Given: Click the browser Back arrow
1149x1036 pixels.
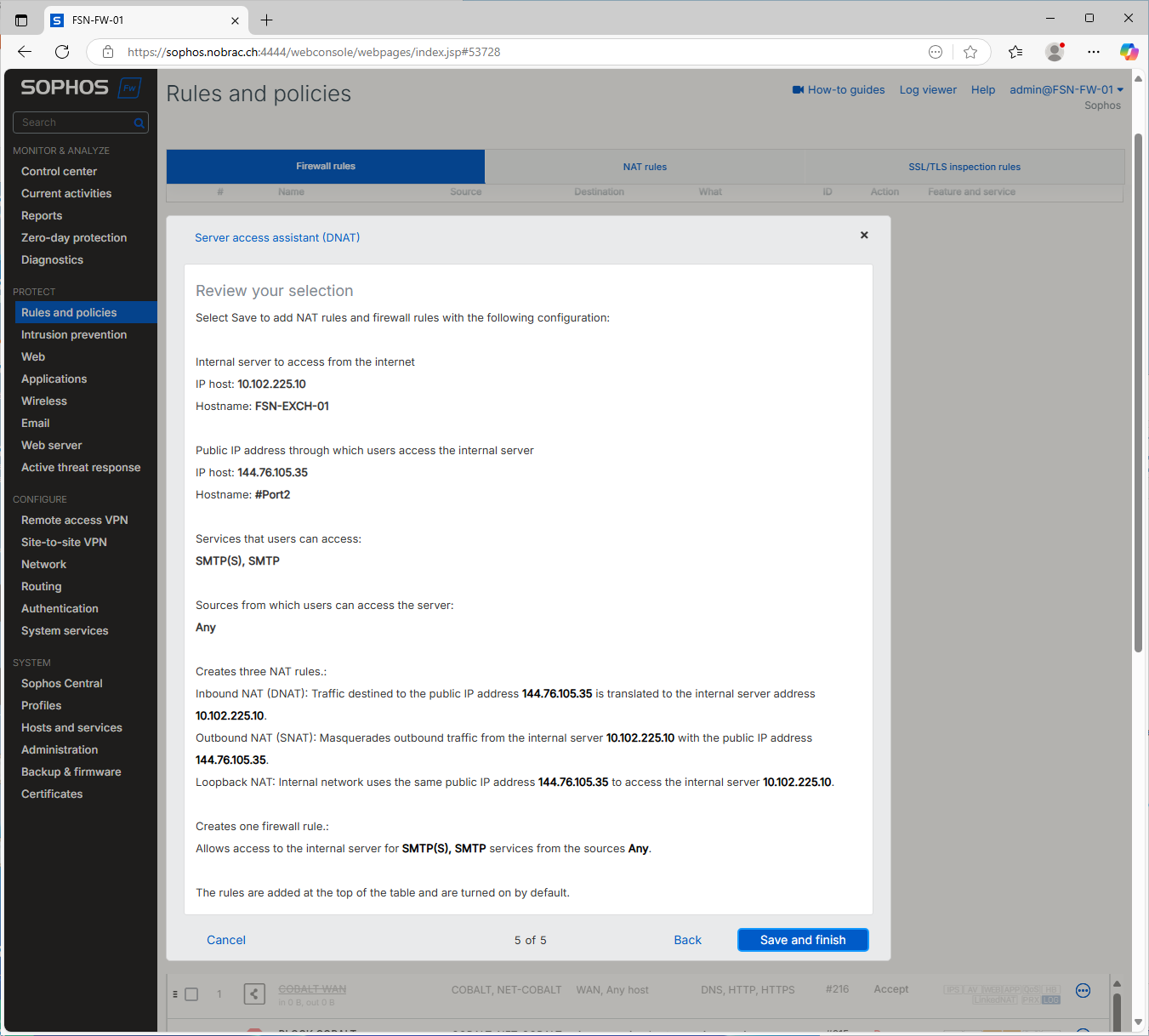Looking at the screenshot, I should [x=25, y=52].
